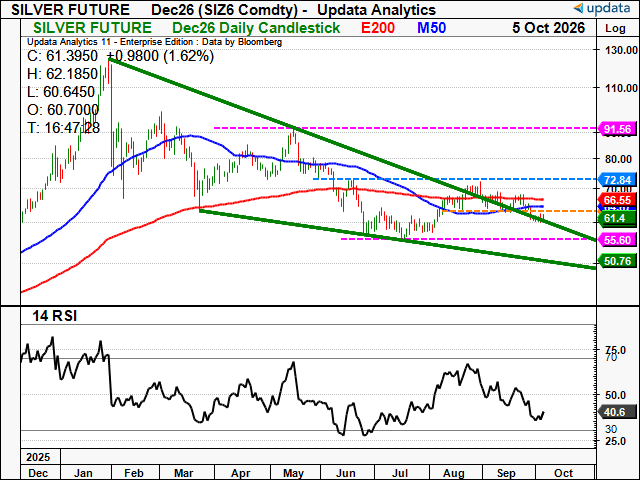
Task: Select the 66.55 red E200 price tag
Action: [617, 200]
